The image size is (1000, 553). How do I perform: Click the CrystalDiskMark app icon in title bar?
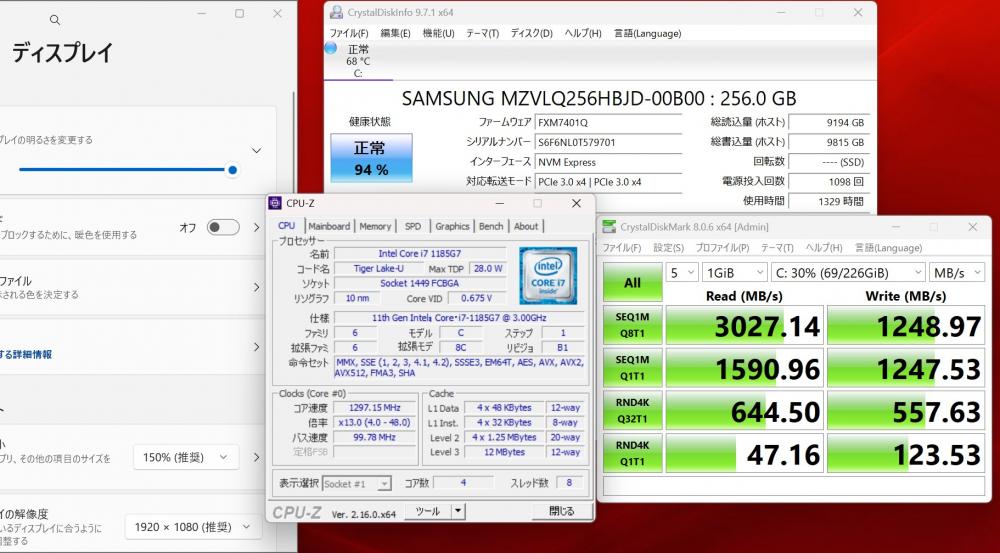[609, 226]
